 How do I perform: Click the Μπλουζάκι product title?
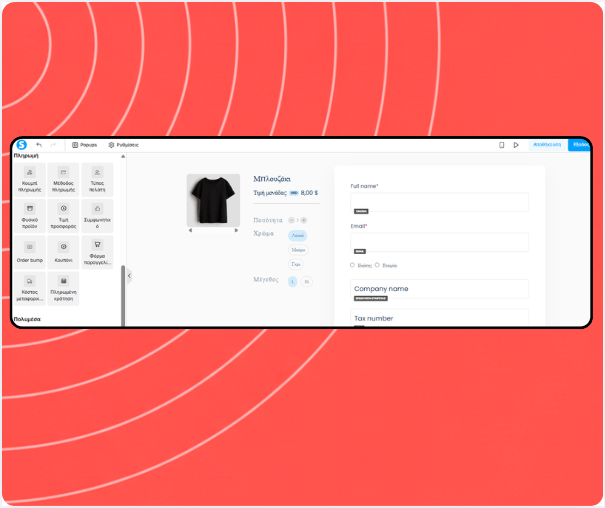click(272, 179)
